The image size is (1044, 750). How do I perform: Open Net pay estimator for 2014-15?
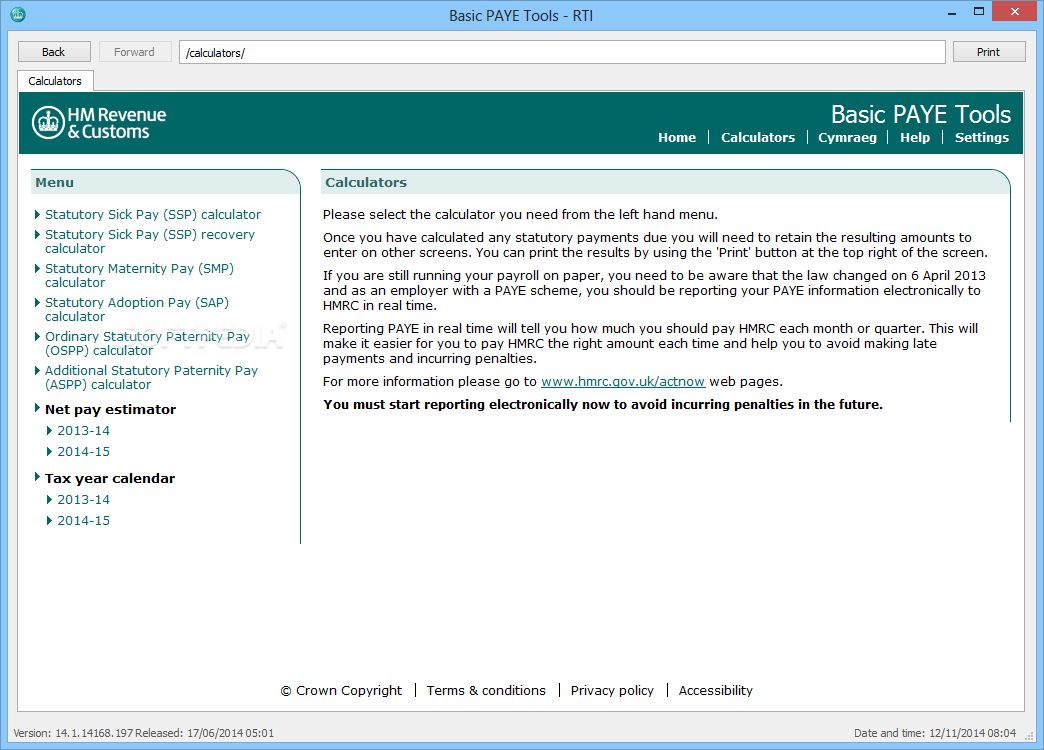(x=83, y=452)
